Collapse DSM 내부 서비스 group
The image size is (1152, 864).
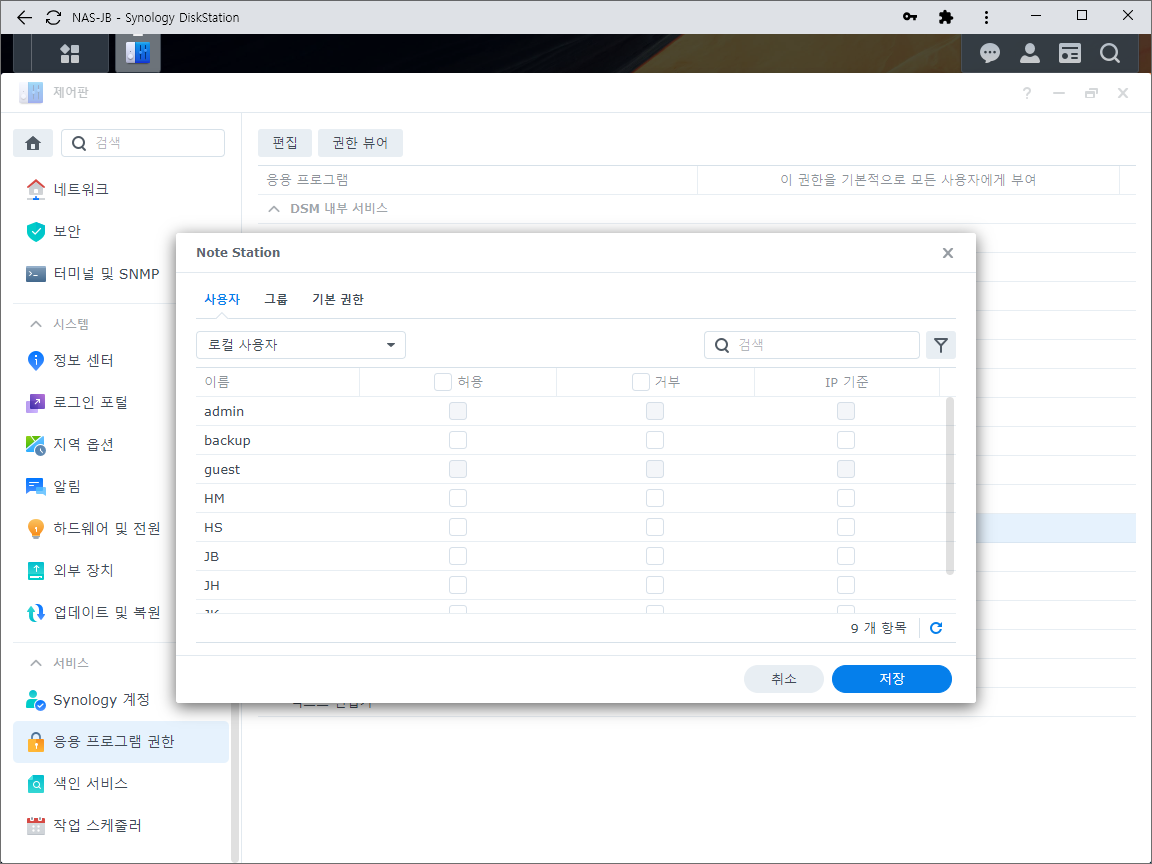pyautogui.click(x=274, y=209)
